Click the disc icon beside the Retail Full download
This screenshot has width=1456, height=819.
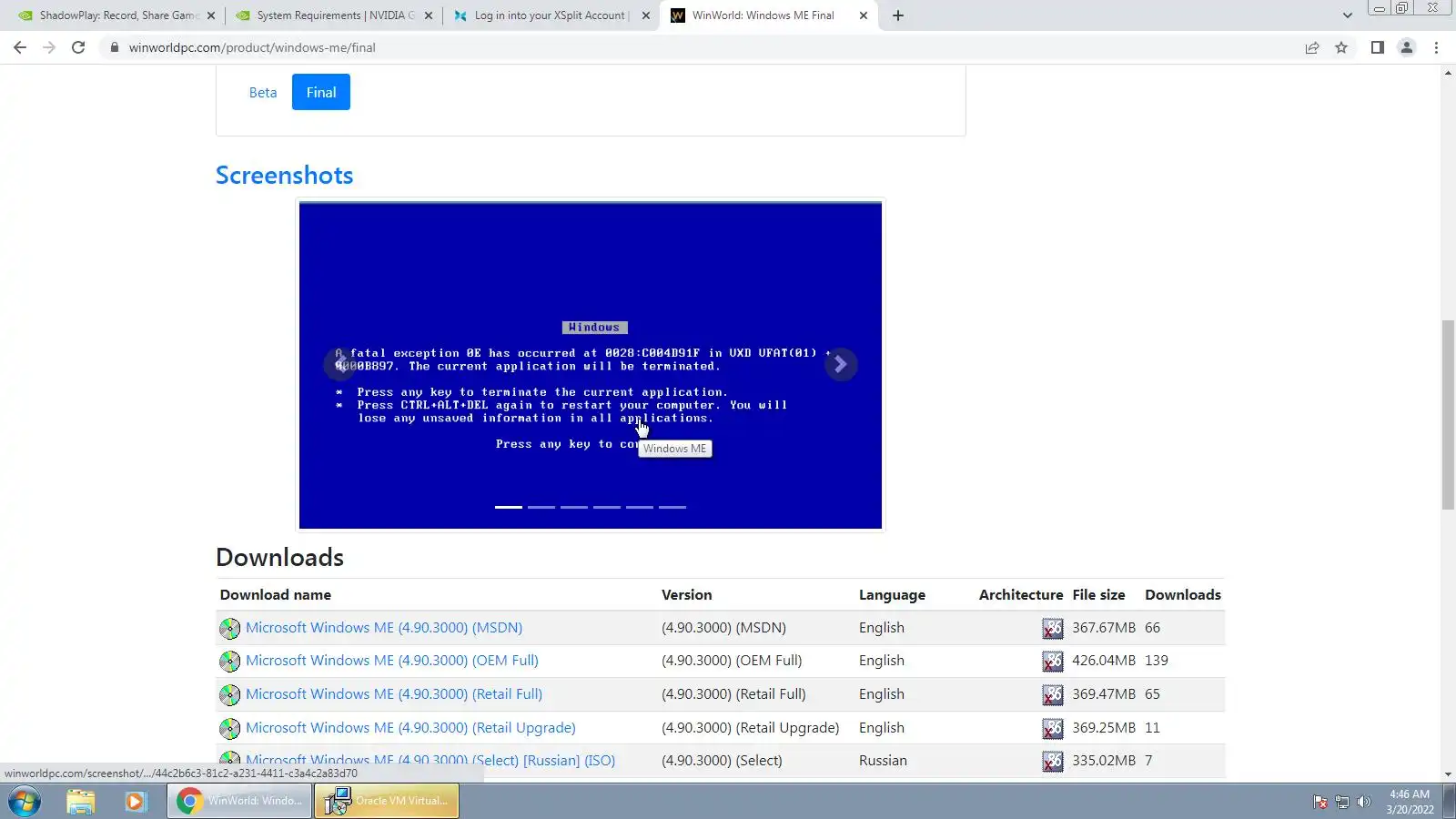[230, 695]
